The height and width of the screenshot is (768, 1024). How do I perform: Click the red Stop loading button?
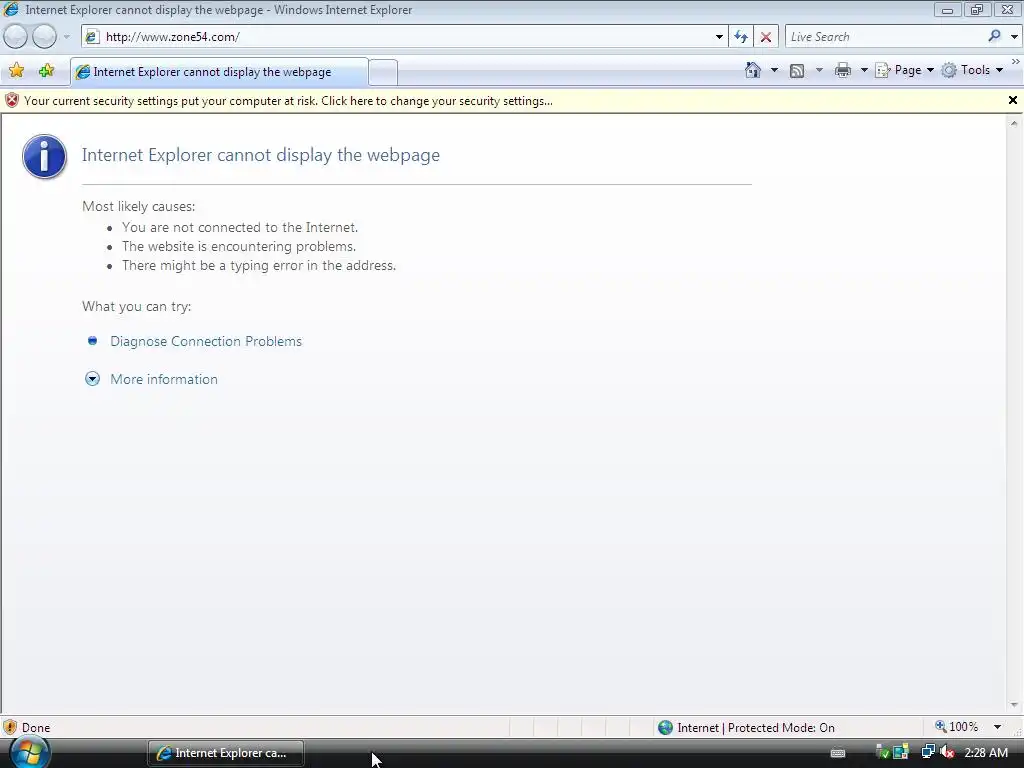(765, 37)
